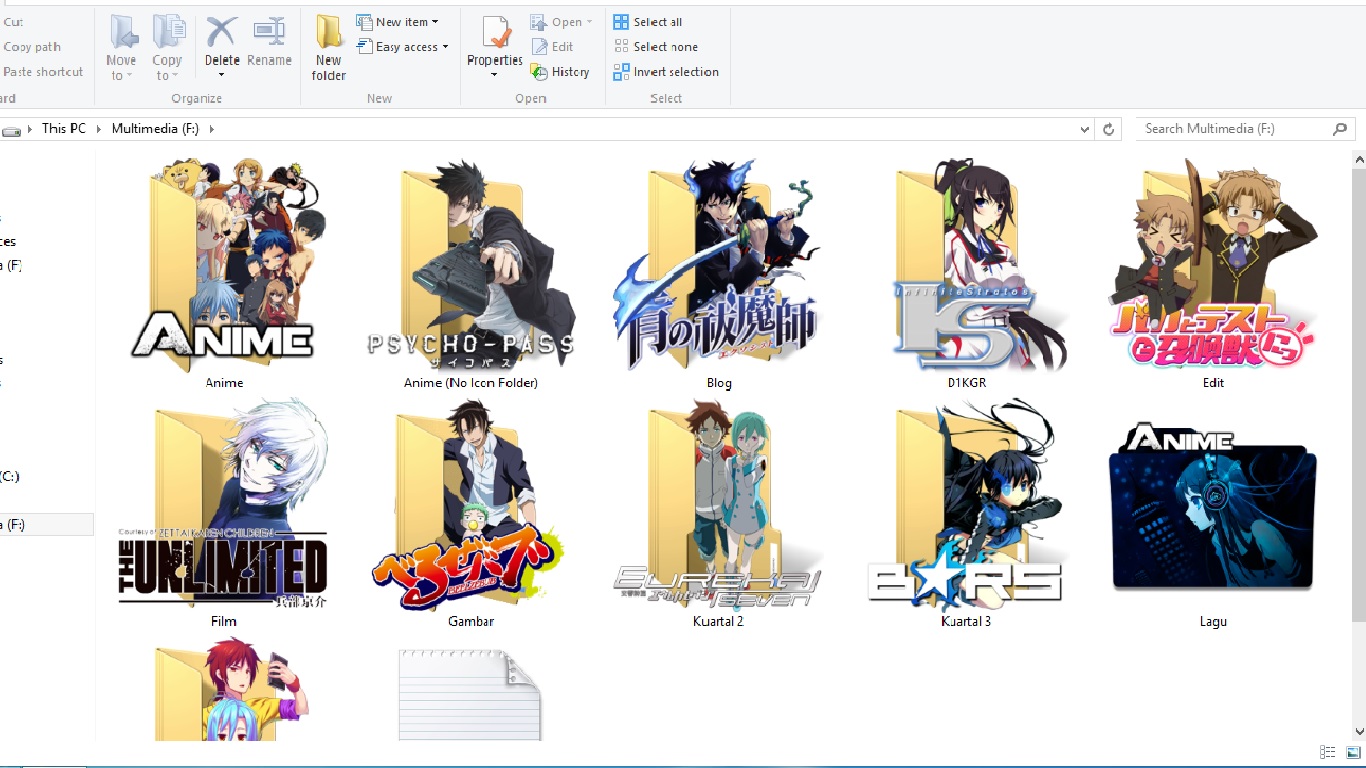Click Edit in the Open group

553,47
